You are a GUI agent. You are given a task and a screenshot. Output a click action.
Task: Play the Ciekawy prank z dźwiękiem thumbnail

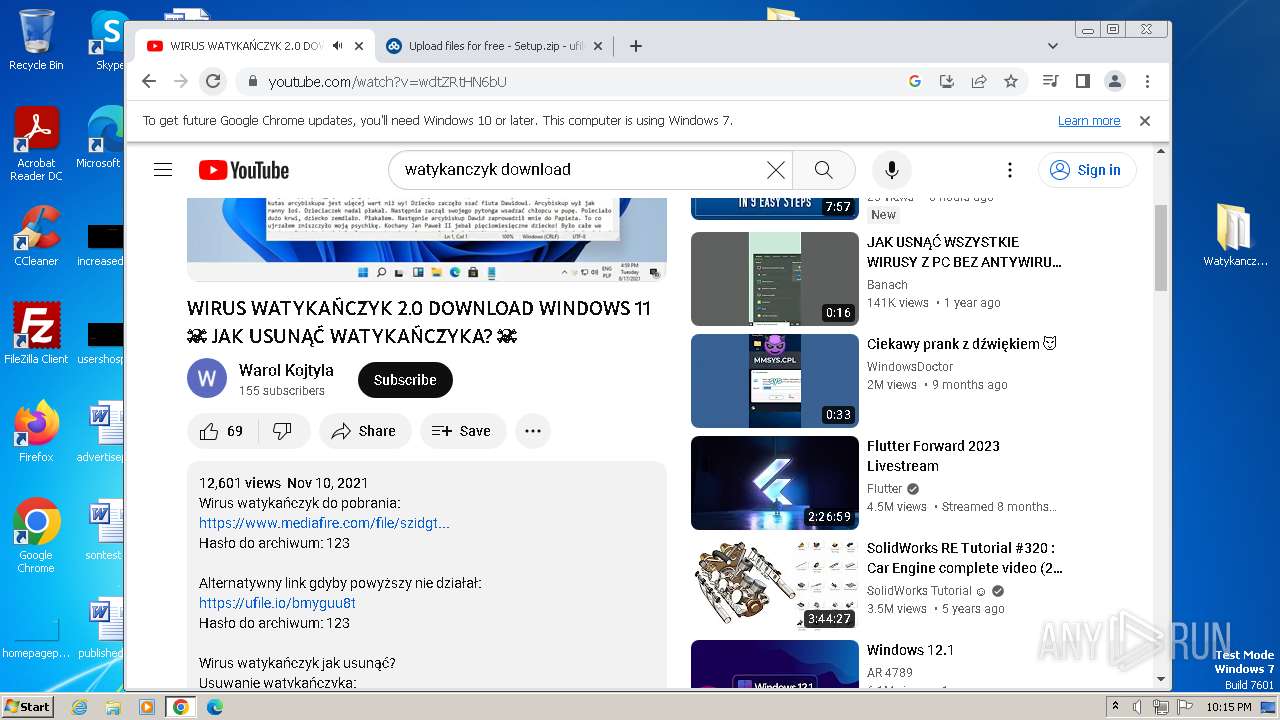click(775, 381)
